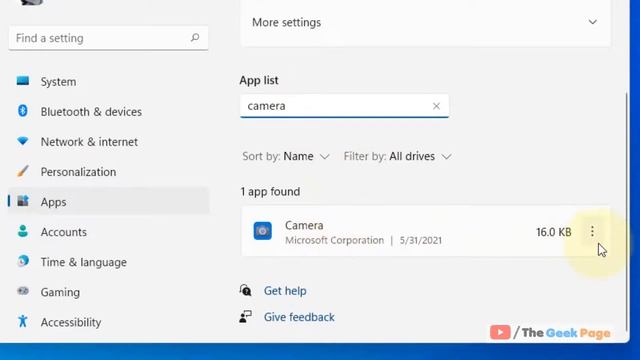This screenshot has width=640, height=360.
Task: Open Network & internet settings
Action: point(89,142)
